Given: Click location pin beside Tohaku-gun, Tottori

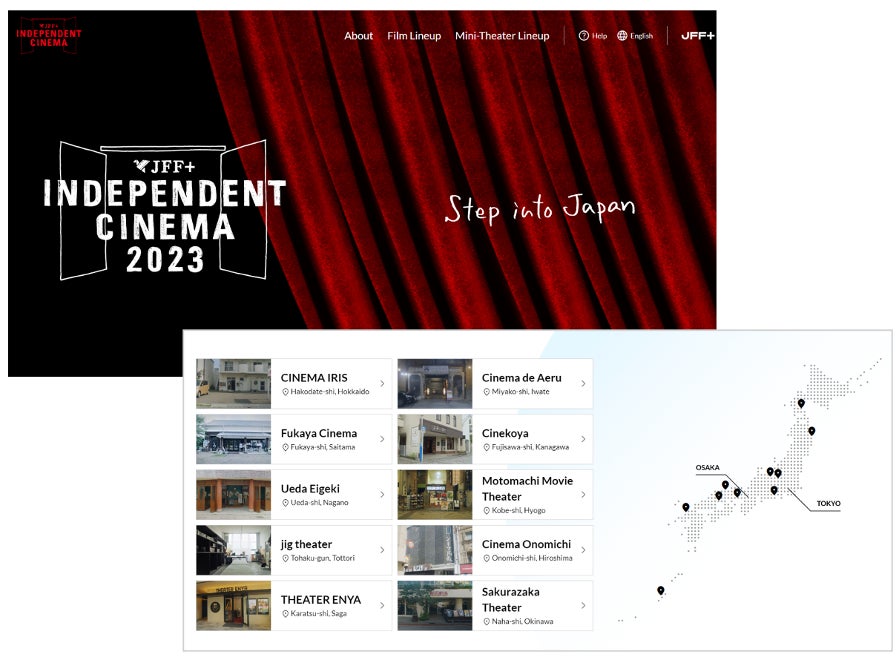Looking at the screenshot, I should pos(285,558).
